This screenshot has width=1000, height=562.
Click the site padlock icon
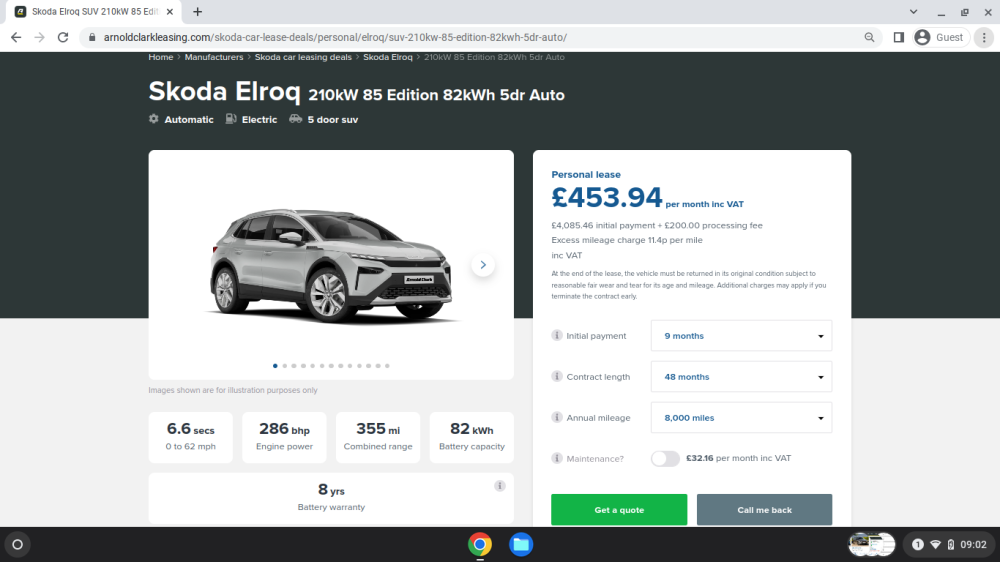[92, 38]
